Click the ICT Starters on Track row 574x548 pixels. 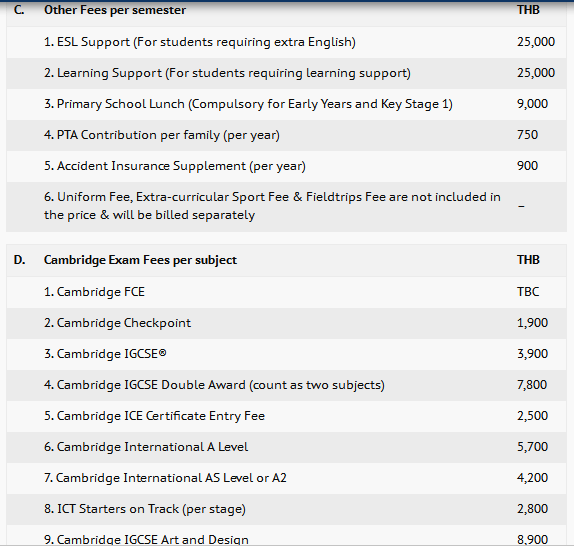point(286,509)
